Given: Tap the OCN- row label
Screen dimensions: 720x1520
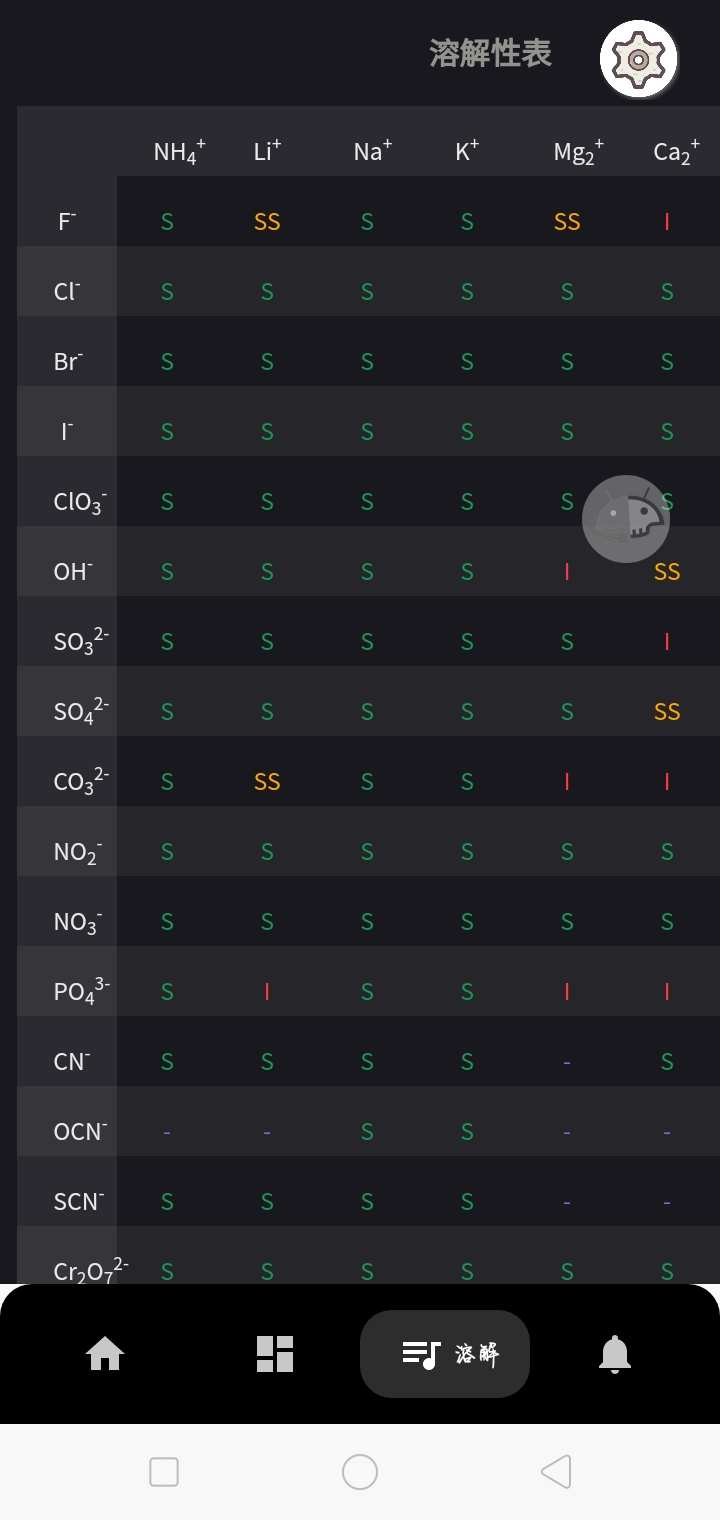Looking at the screenshot, I should coord(80,1131).
